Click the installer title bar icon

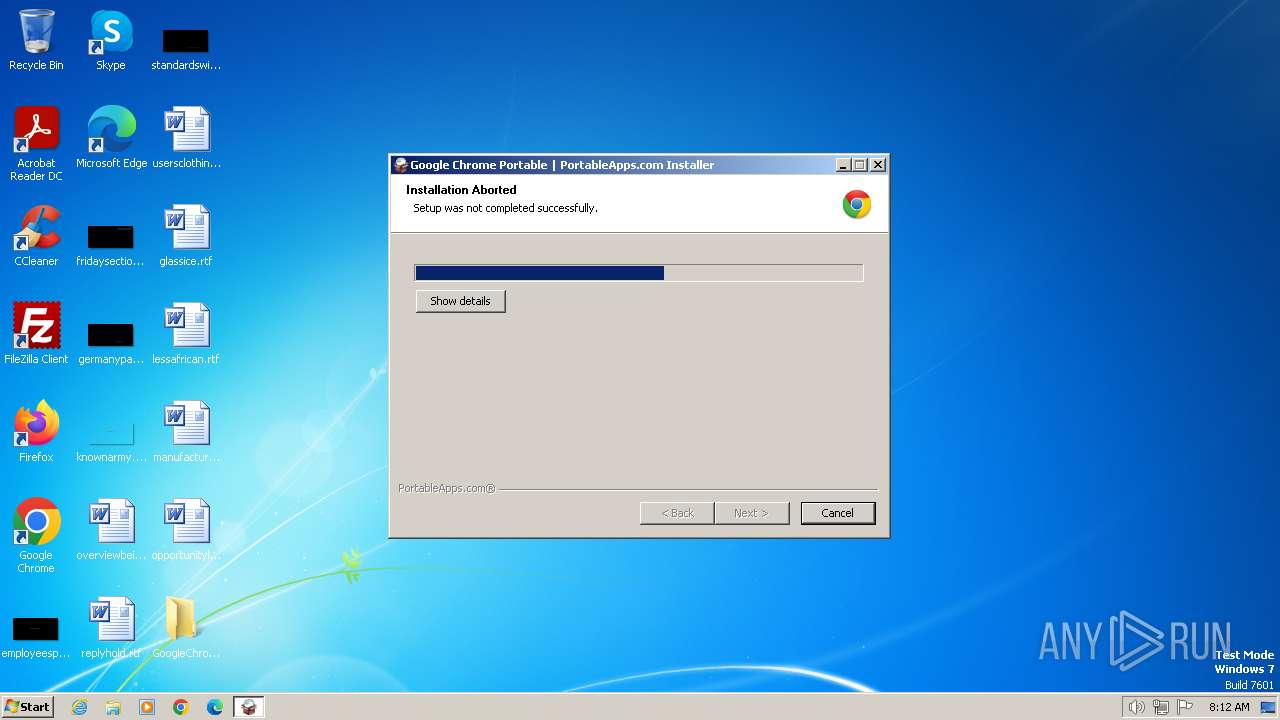(401, 165)
